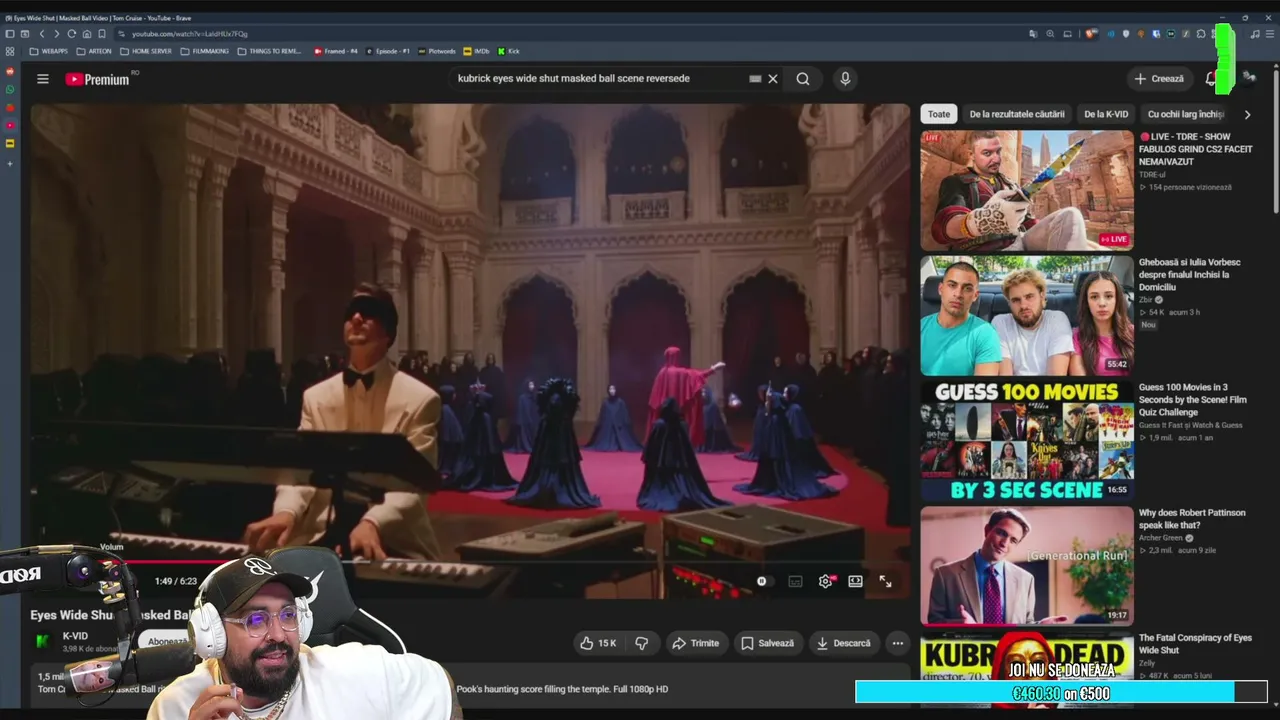
Task: Open the Brave Shields lion icon
Action: click(x=1092, y=34)
